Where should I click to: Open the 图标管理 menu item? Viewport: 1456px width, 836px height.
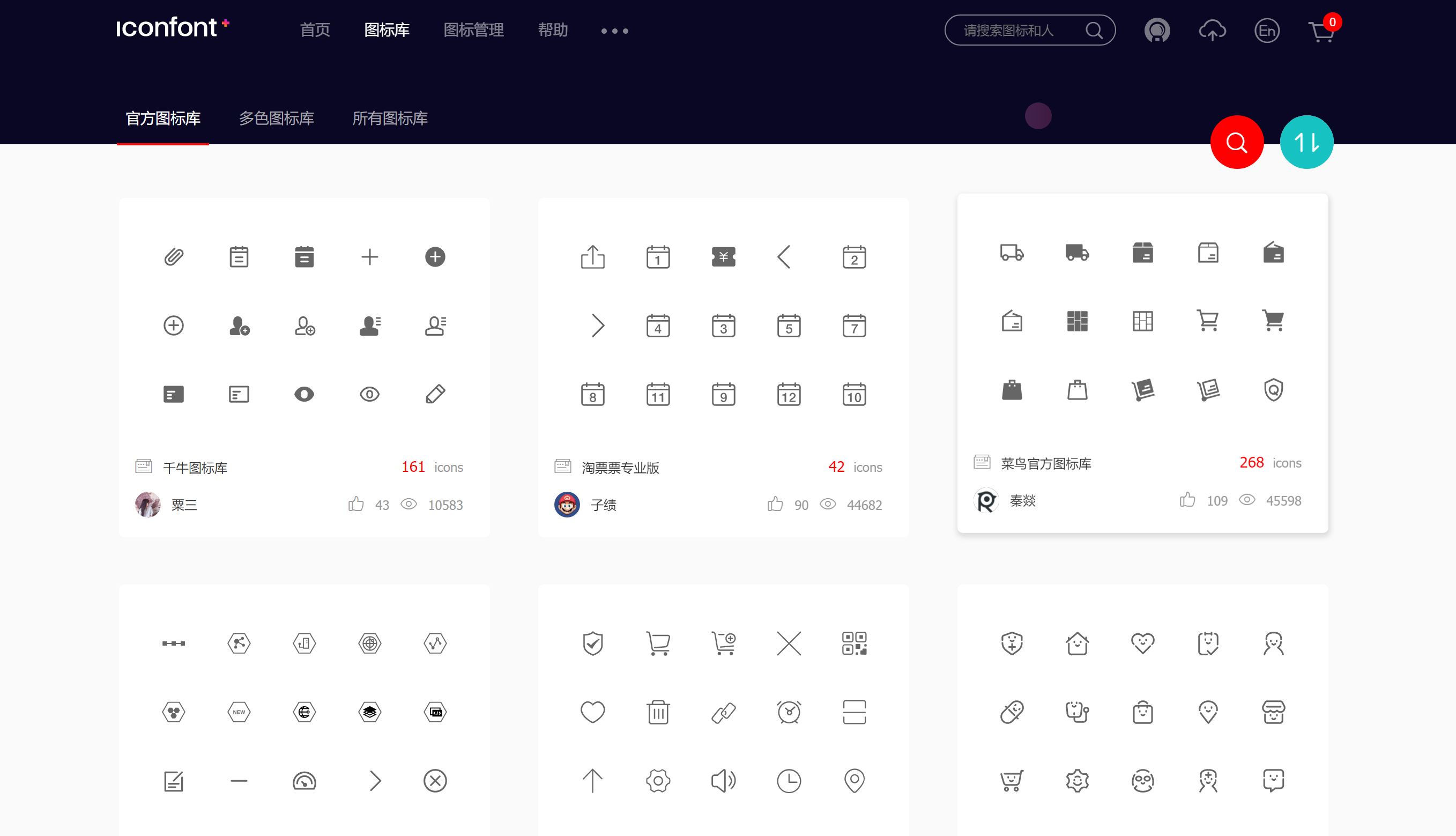473,30
